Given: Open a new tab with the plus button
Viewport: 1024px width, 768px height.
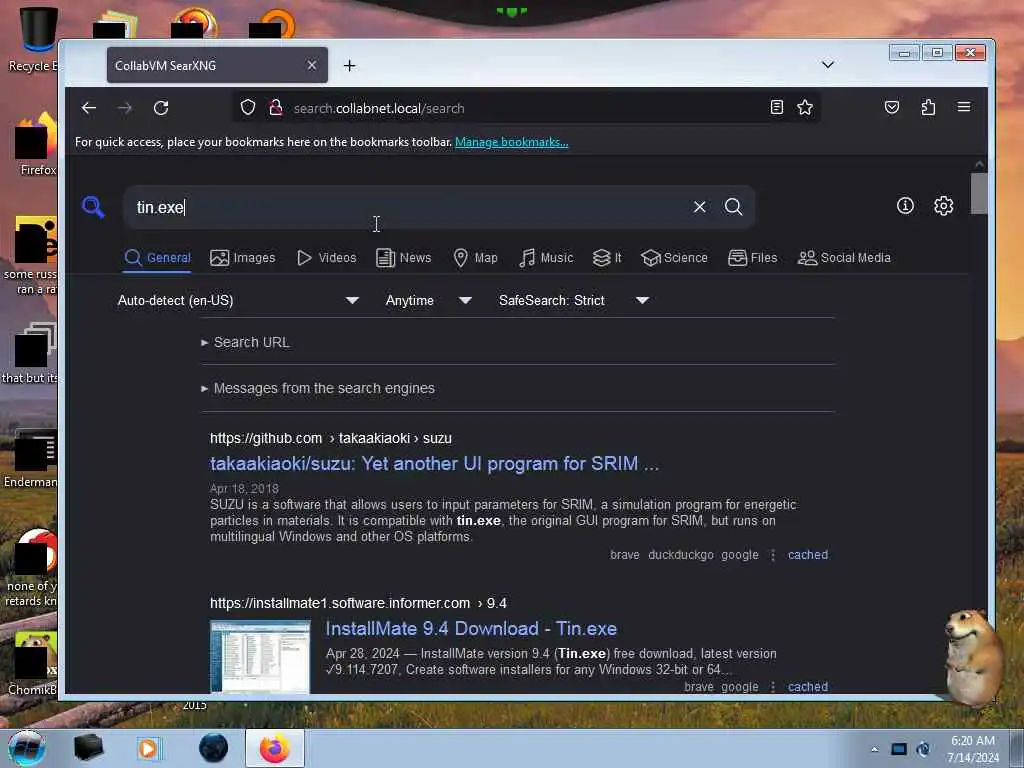Looking at the screenshot, I should pos(349,65).
